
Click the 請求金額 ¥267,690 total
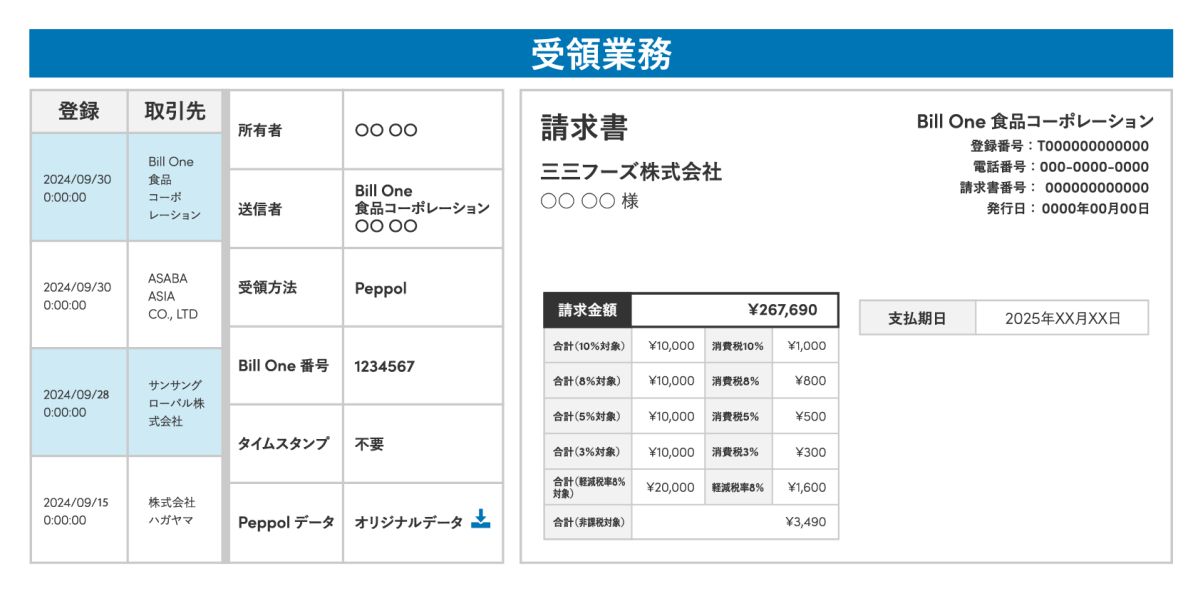click(736, 310)
